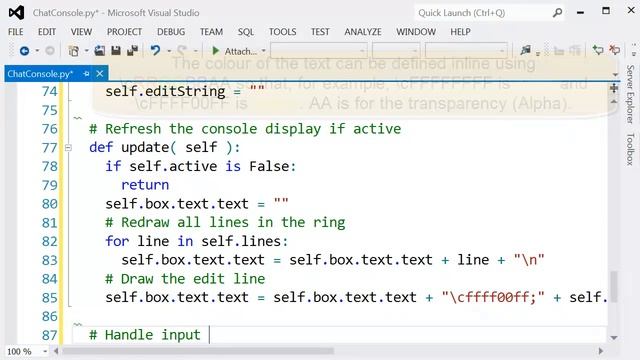
Task: Open the TEAM menu
Action: pos(211,32)
